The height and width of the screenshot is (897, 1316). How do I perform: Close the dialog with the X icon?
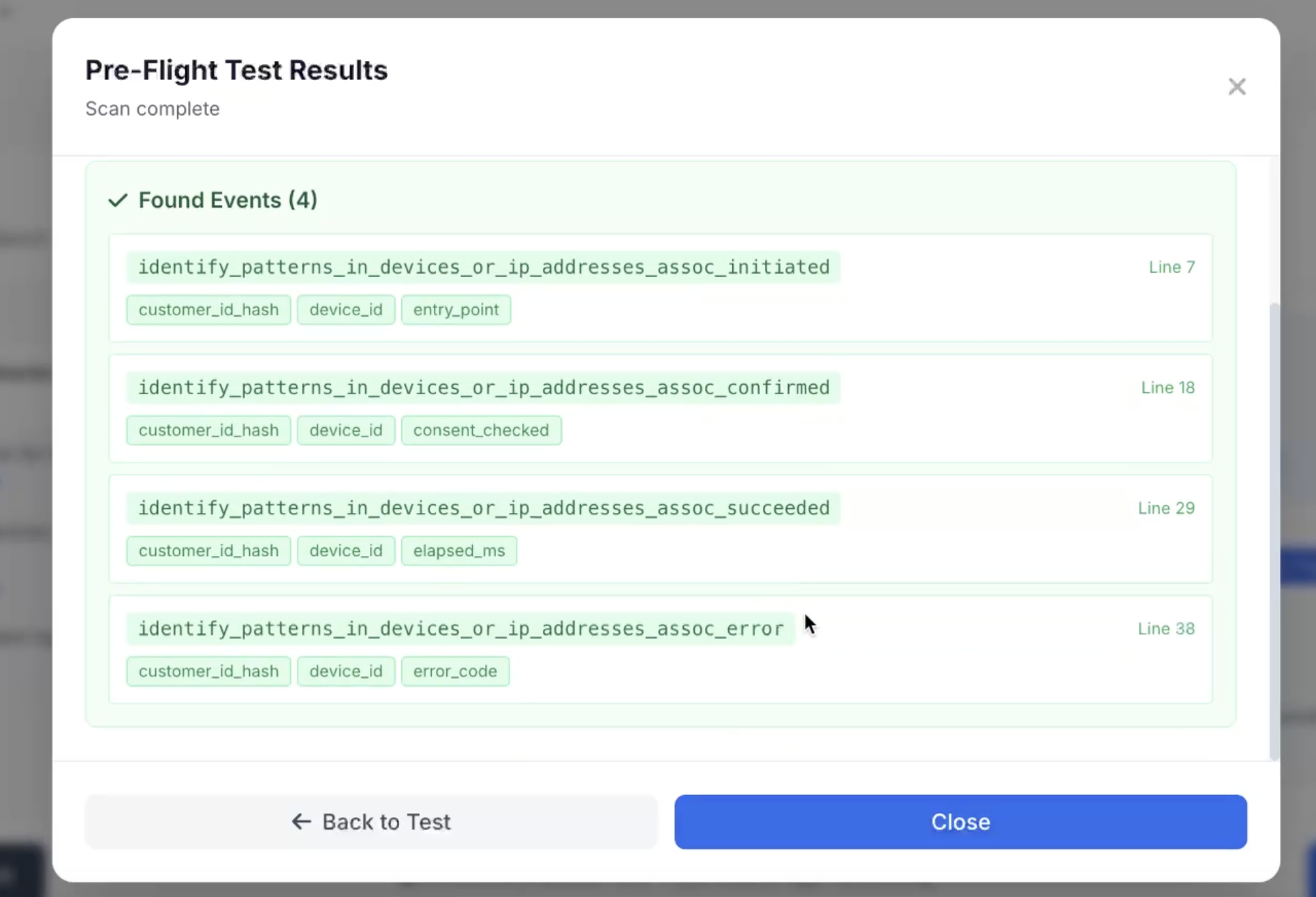[1237, 87]
